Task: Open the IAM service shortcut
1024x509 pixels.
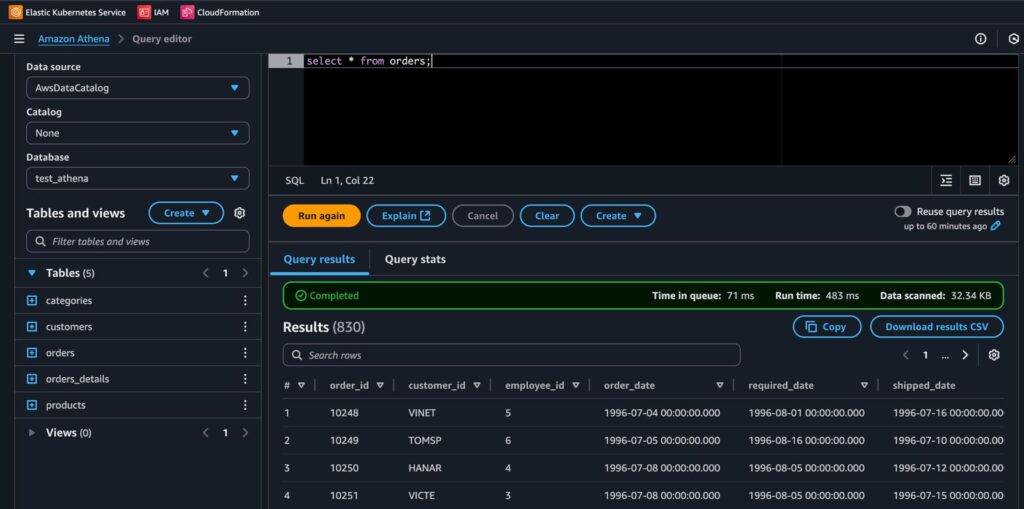Action: pyautogui.click(x=153, y=12)
